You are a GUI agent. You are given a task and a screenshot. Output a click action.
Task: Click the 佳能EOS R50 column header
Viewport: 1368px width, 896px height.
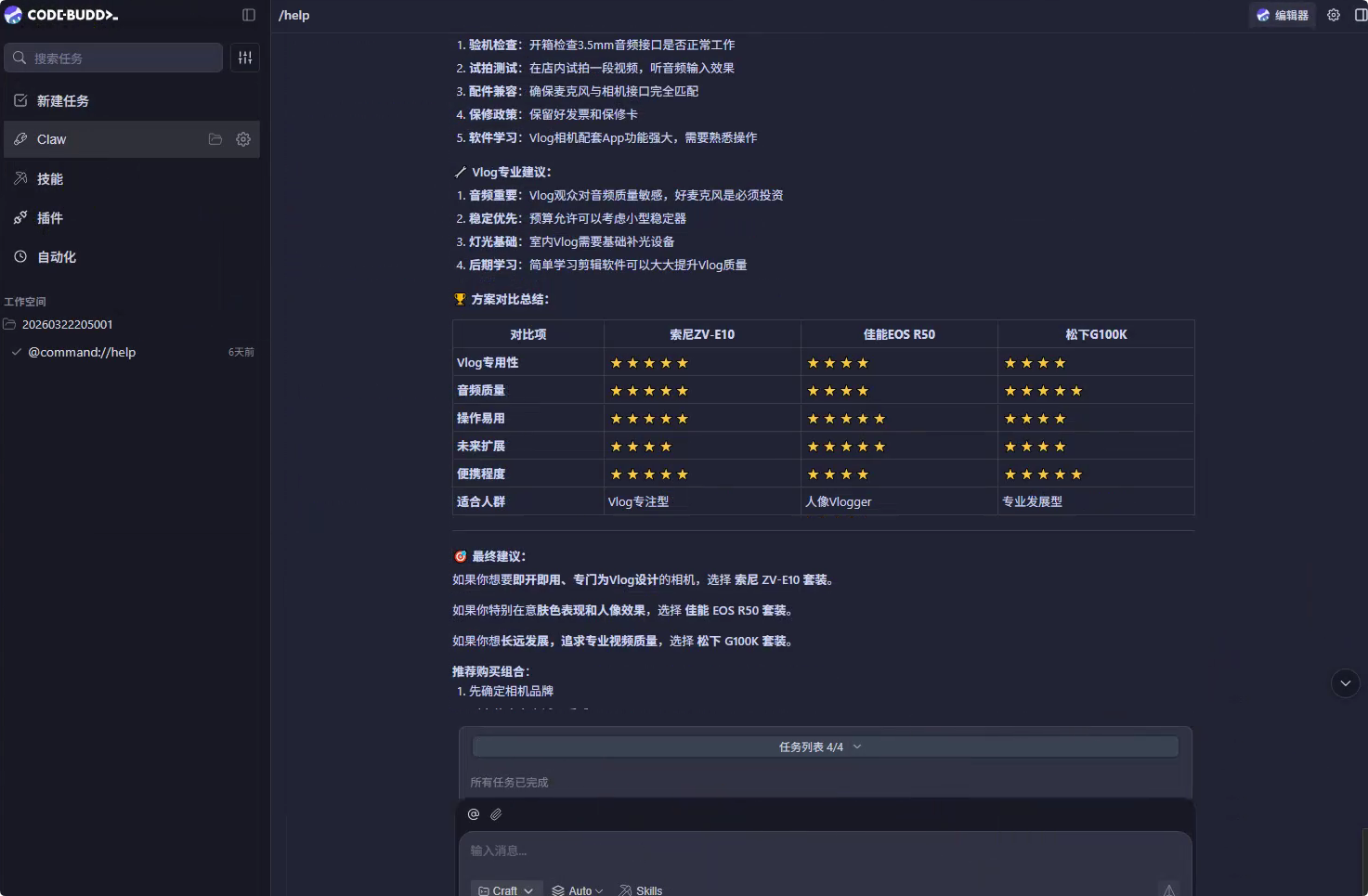point(899,334)
